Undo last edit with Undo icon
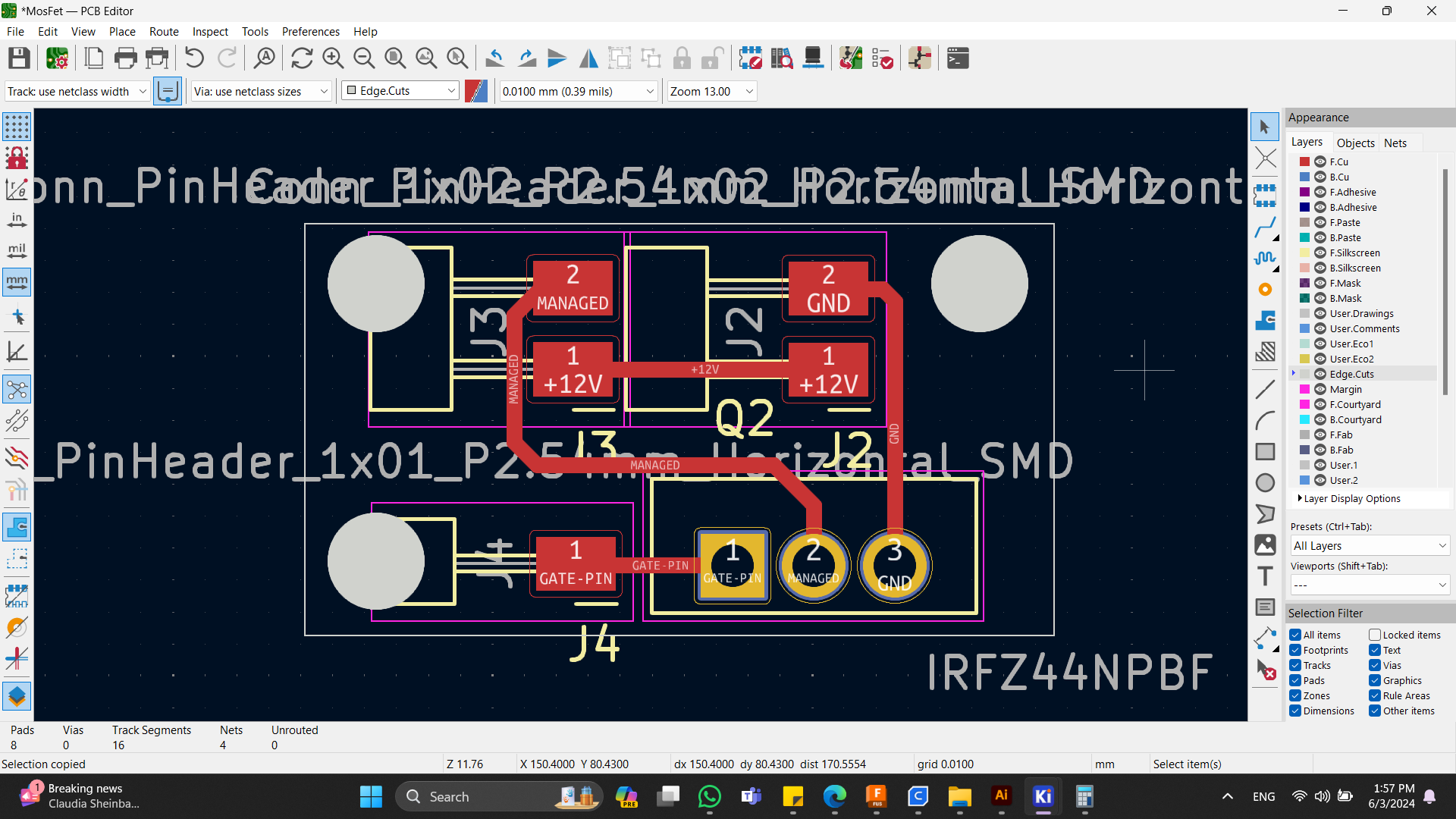The image size is (1456, 819). tap(194, 58)
